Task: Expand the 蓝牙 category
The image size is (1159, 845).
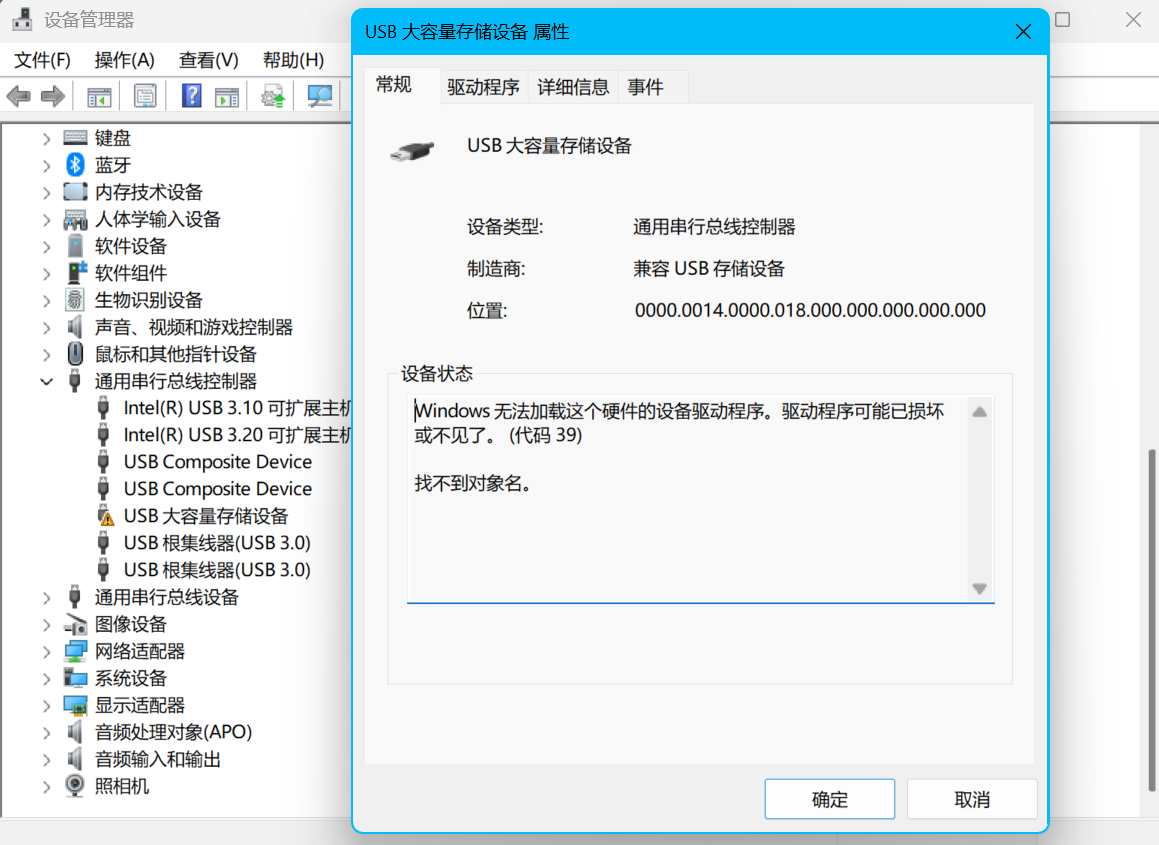Action: 47,166
